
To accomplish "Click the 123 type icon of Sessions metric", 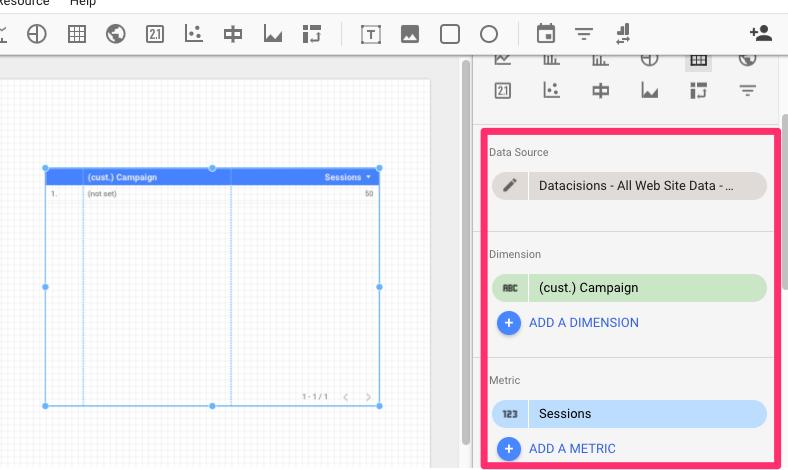I will click(510, 414).
